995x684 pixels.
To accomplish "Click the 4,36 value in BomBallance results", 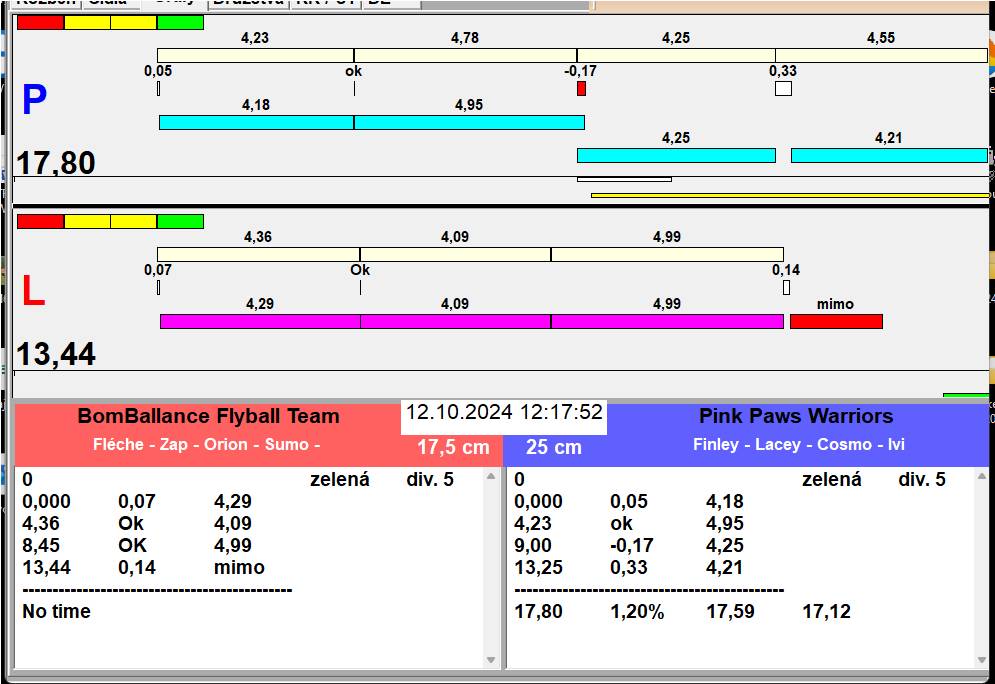I will point(41,523).
